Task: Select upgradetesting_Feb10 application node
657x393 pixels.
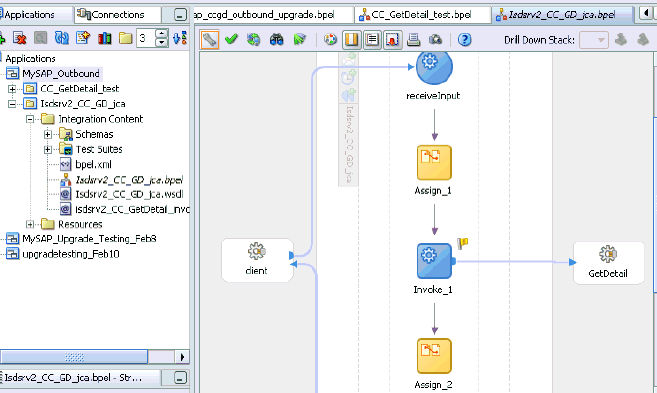Action: coord(70,254)
